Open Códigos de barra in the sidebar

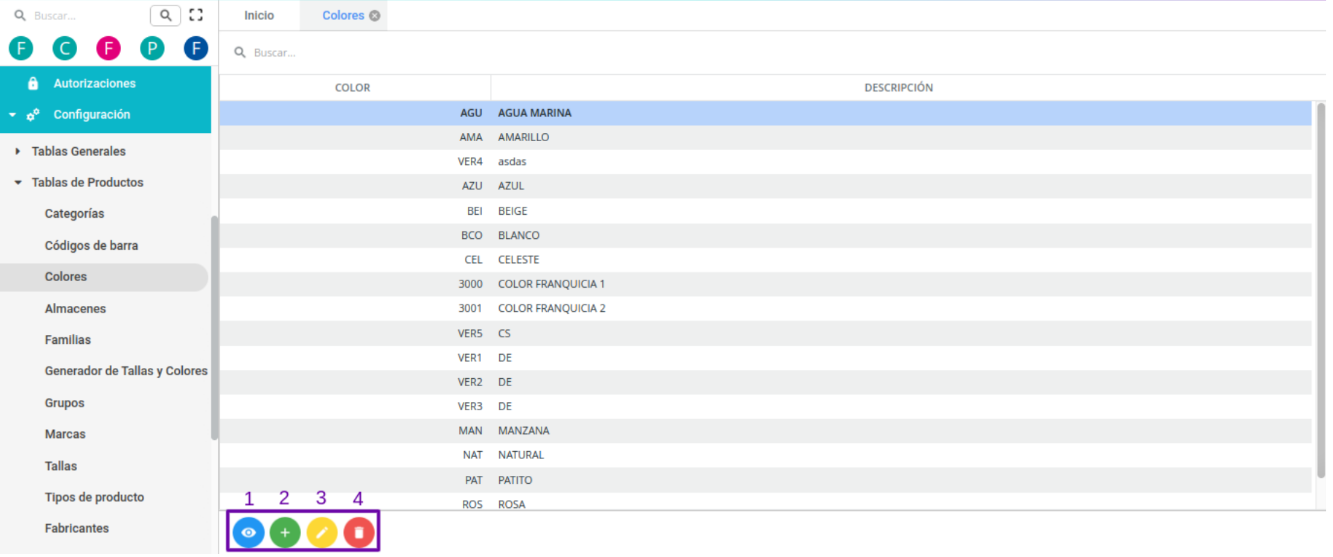point(91,245)
